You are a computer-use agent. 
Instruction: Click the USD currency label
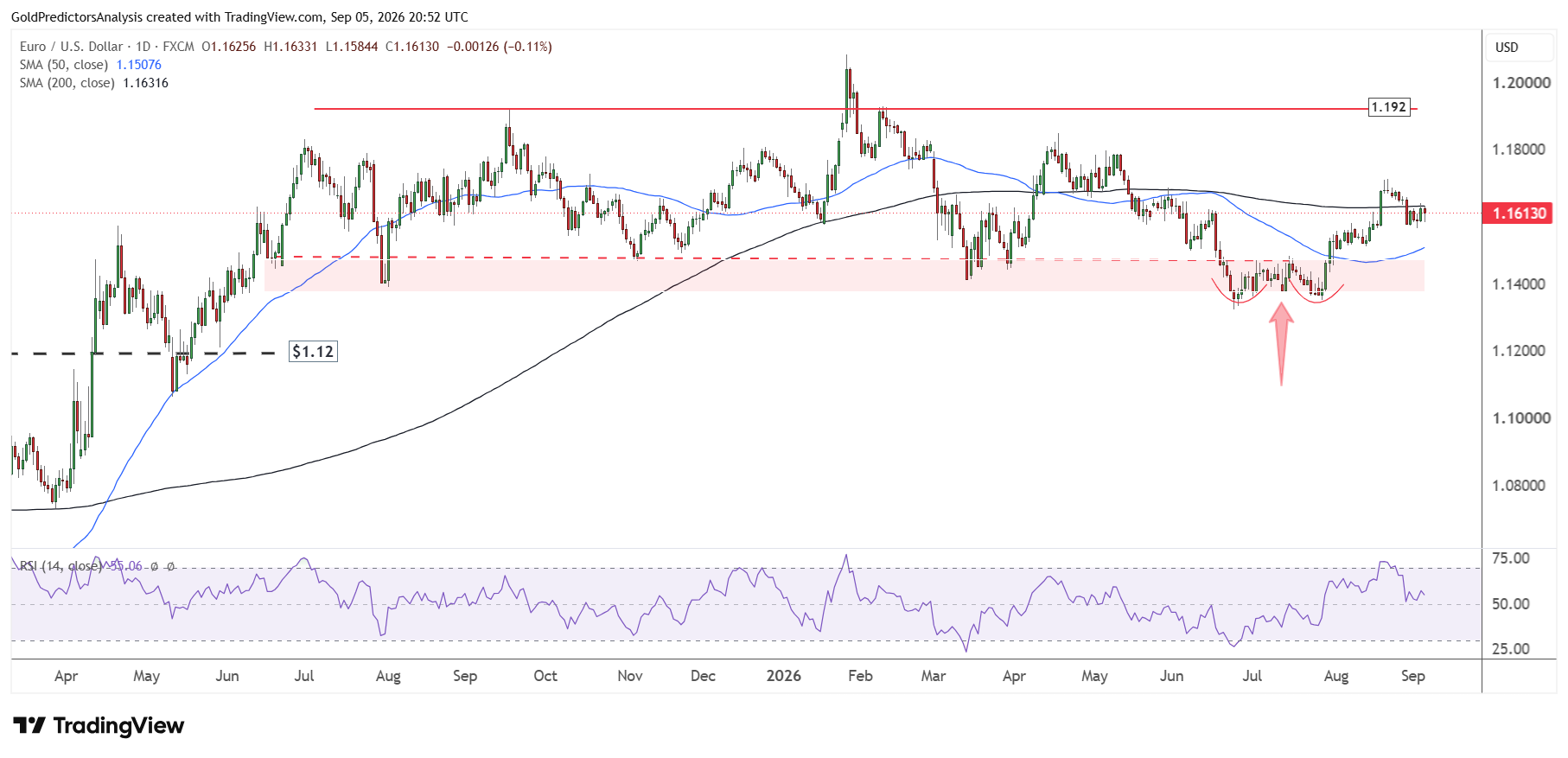pos(1507,48)
